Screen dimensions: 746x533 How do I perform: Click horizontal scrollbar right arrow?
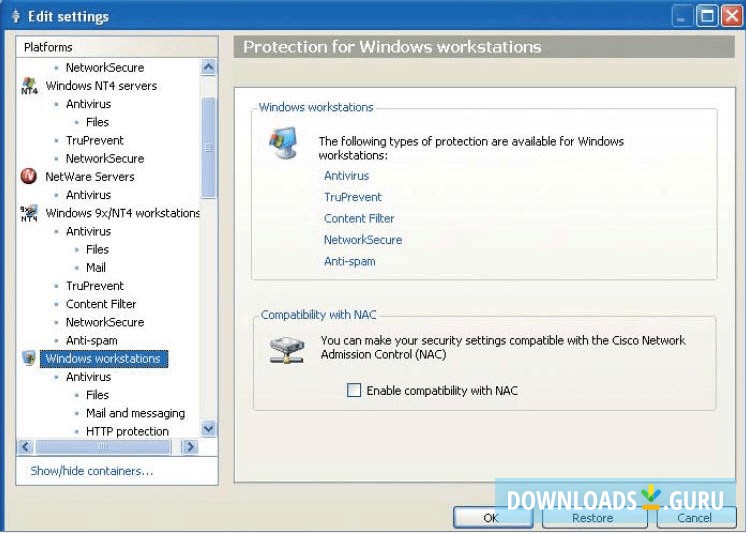(190, 446)
